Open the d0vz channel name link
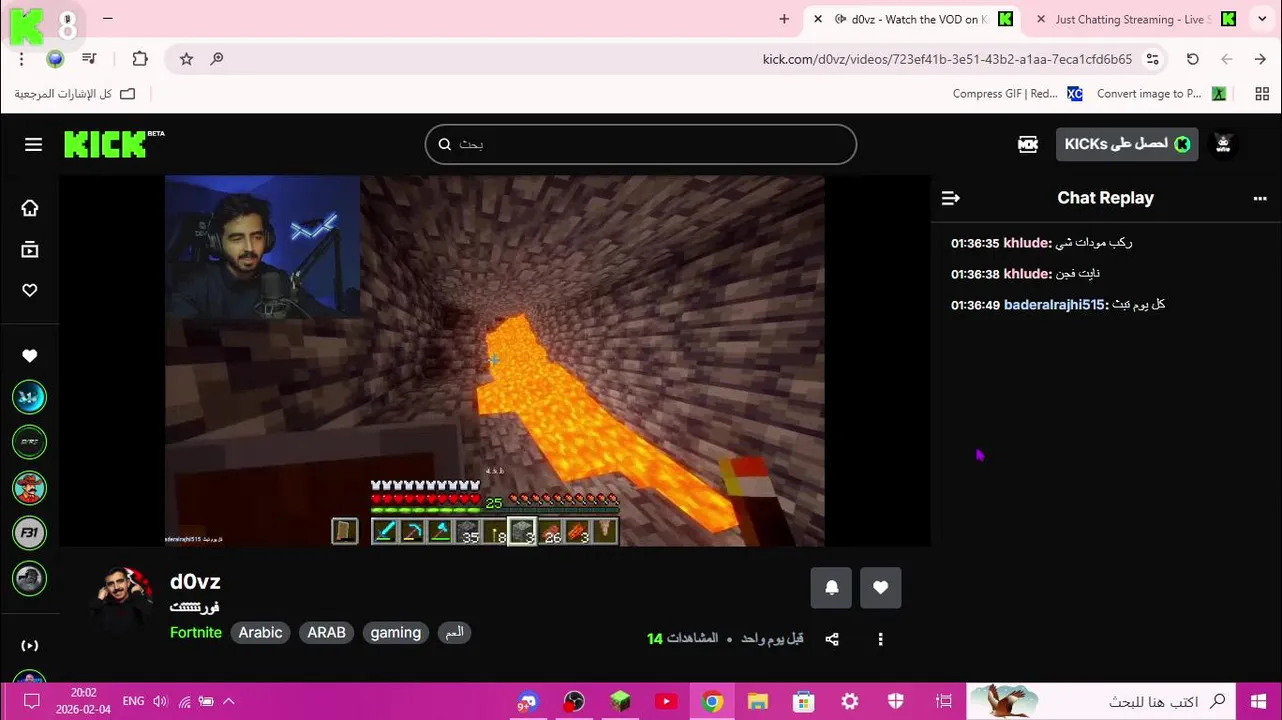 click(195, 582)
